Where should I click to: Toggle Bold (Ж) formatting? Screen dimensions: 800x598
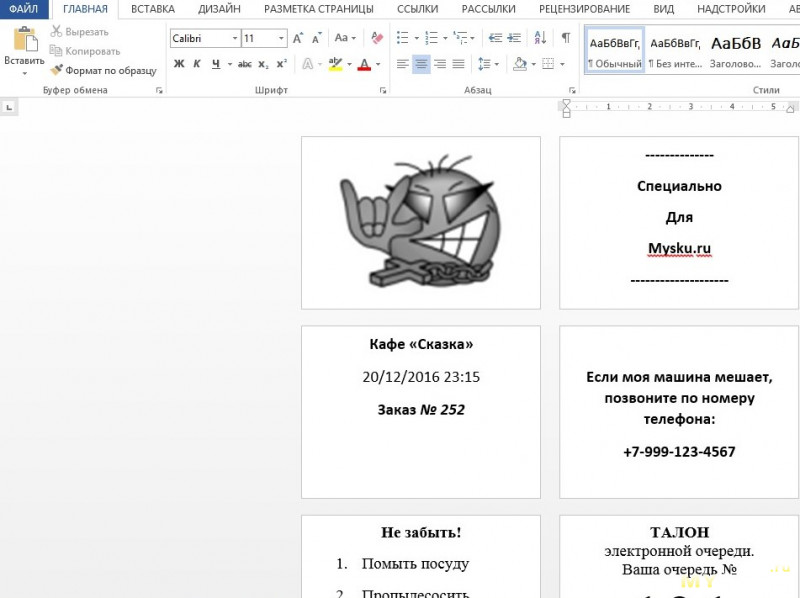click(x=179, y=64)
